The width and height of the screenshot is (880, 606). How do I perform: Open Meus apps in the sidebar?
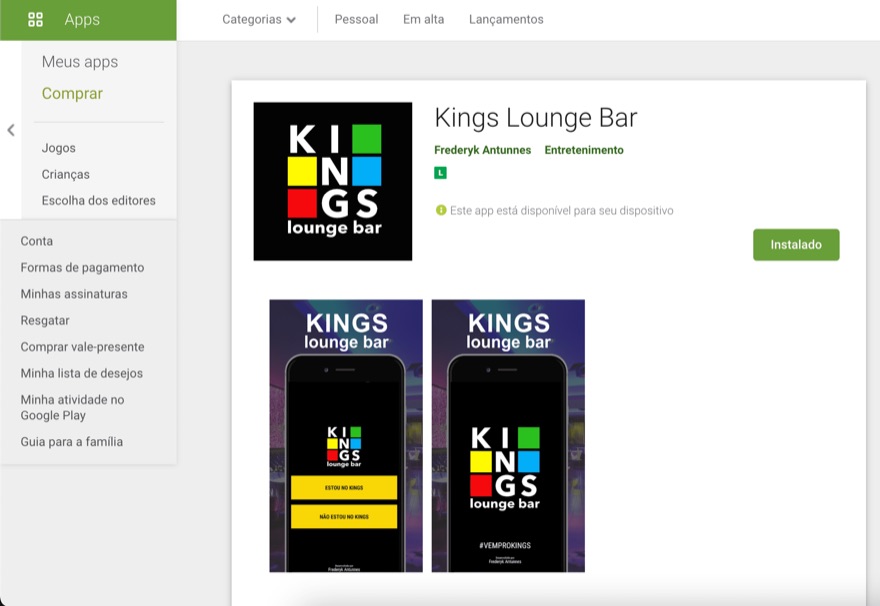[x=80, y=62]
